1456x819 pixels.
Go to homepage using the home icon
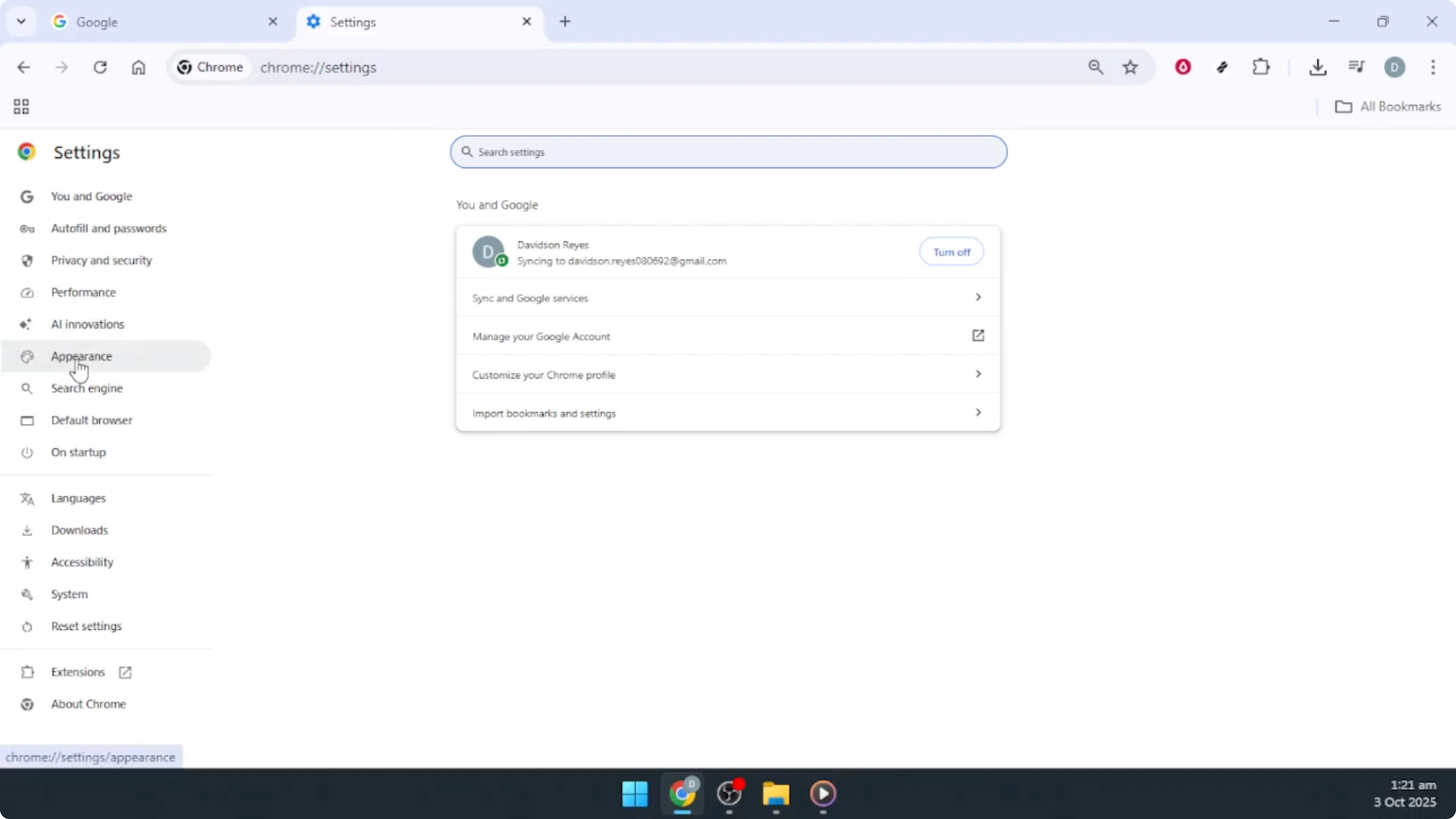click(x=138, y=67)
